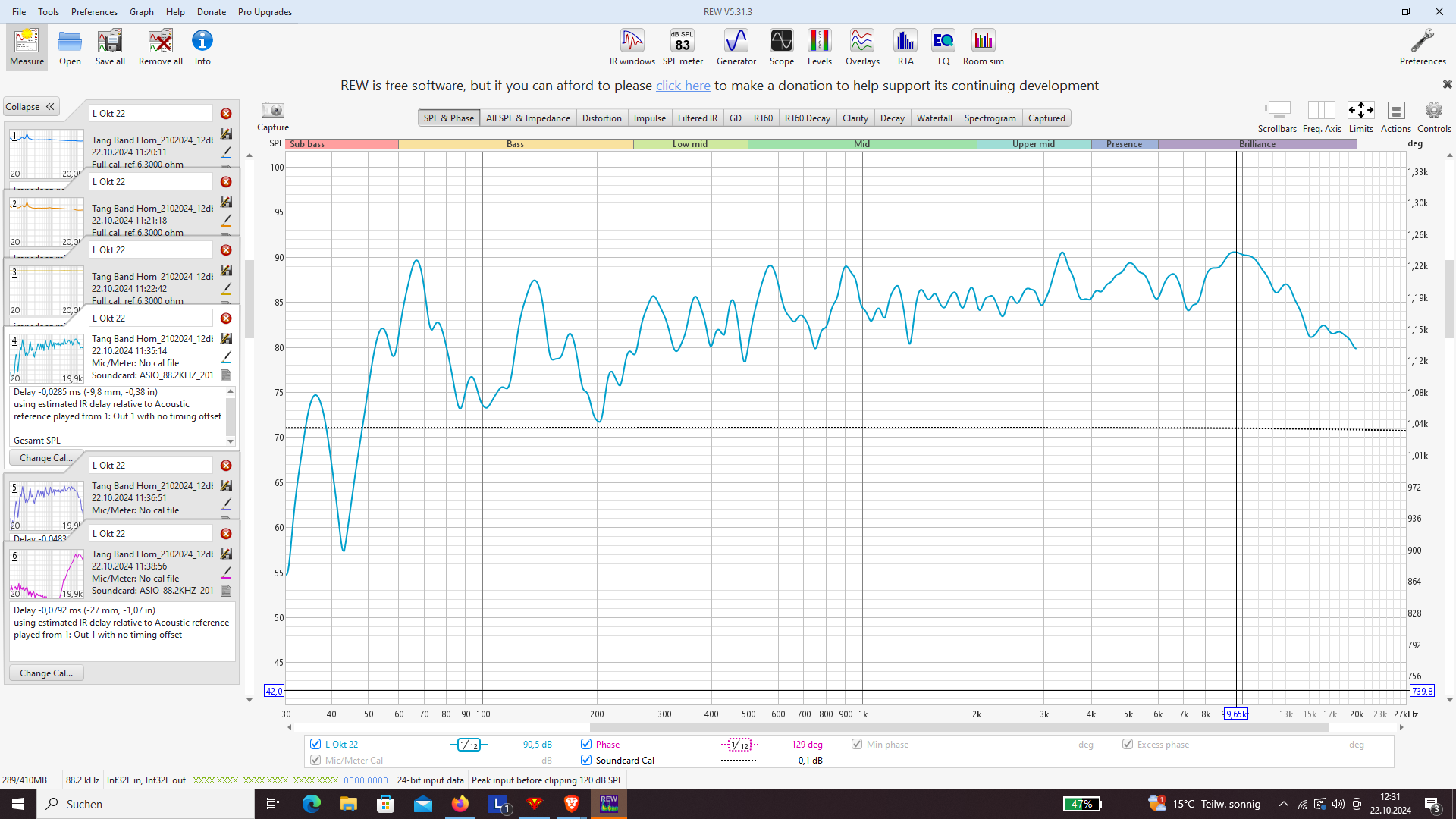This screenshot has width=1456, height=819.
Task: Click the graph horizontal scrollbar thumb
Action: pos(959,727)
